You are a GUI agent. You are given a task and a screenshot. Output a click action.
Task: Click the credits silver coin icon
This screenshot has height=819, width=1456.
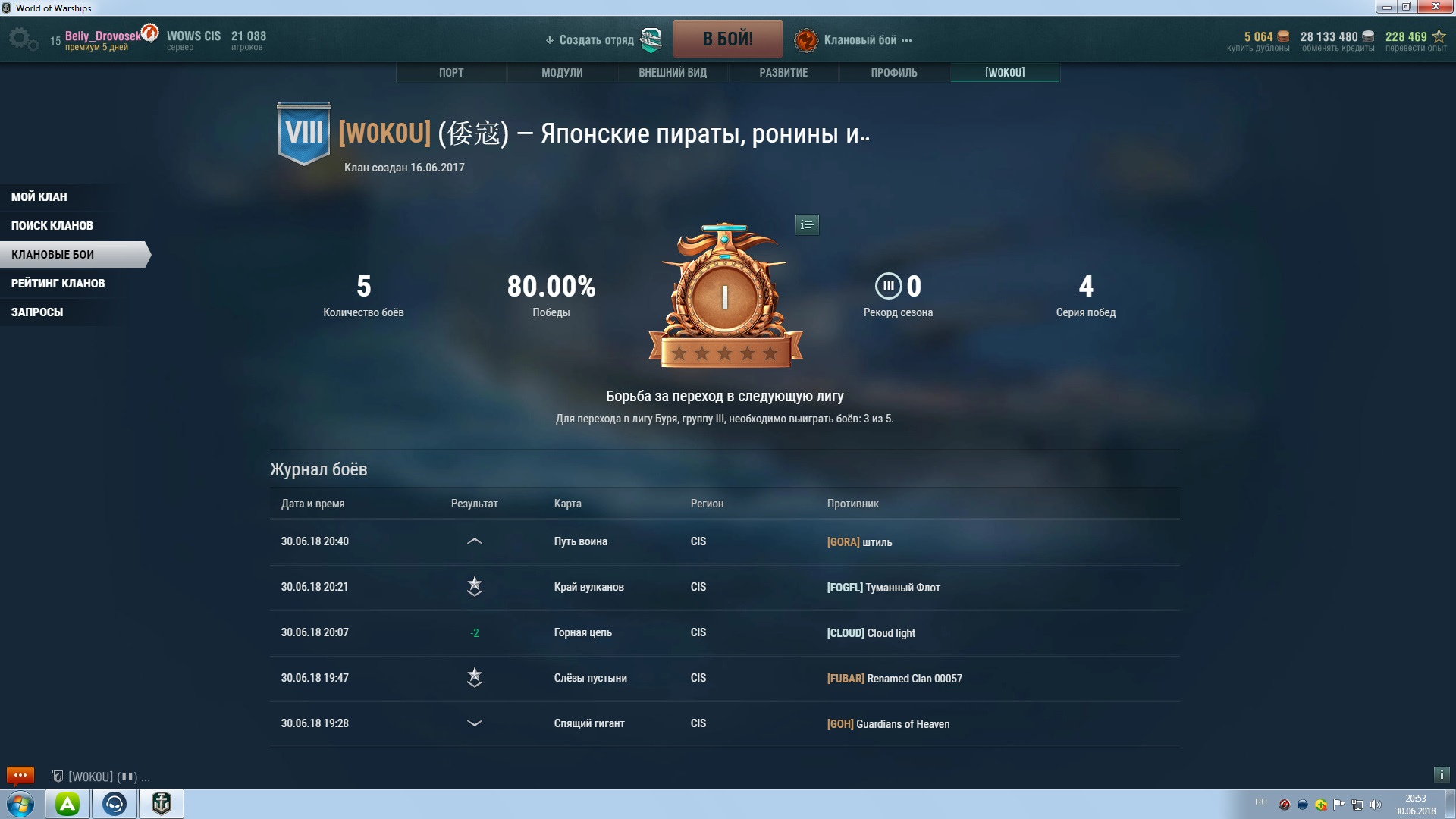pyautogui.click(x=1368, y=36)
